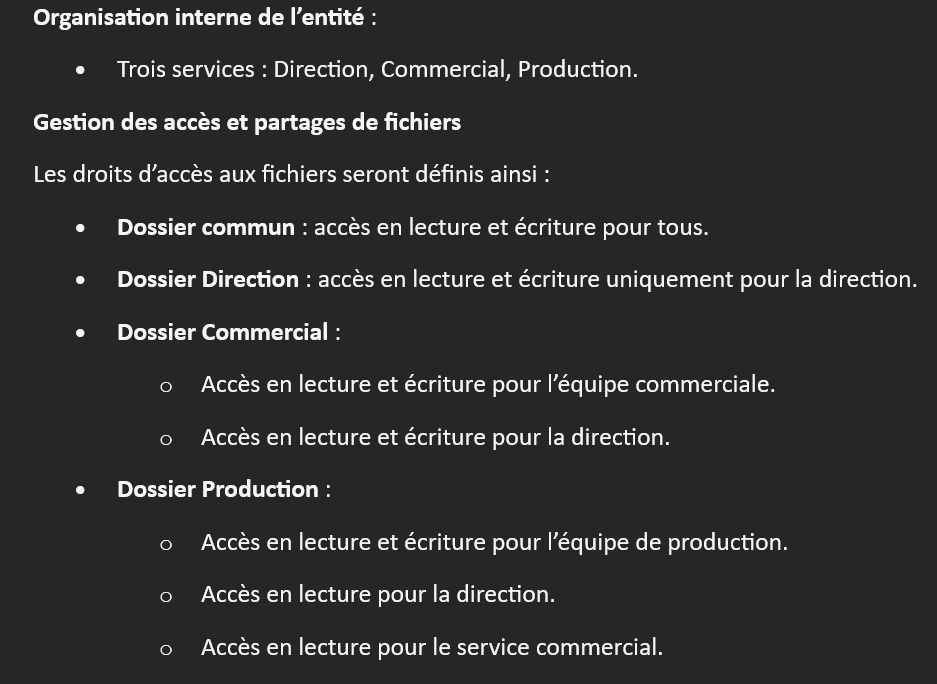Click the text "pour l'équipe commerciale"

coord(633,384)
